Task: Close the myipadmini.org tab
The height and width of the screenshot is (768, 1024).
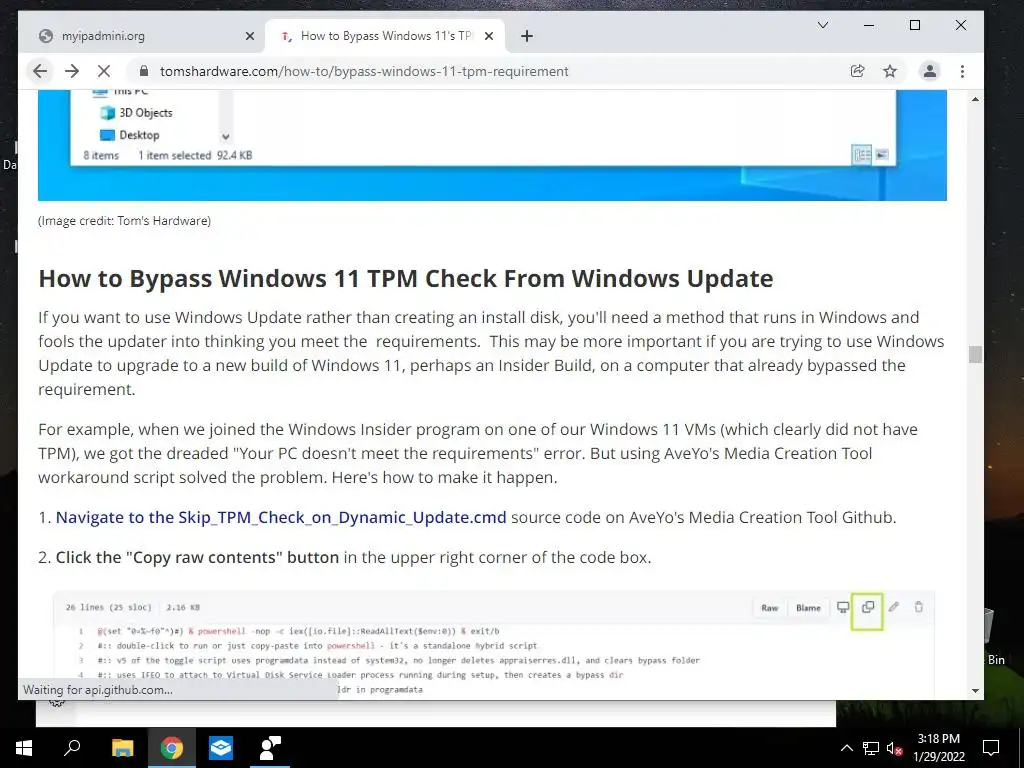Action: [x=249, y=36]
